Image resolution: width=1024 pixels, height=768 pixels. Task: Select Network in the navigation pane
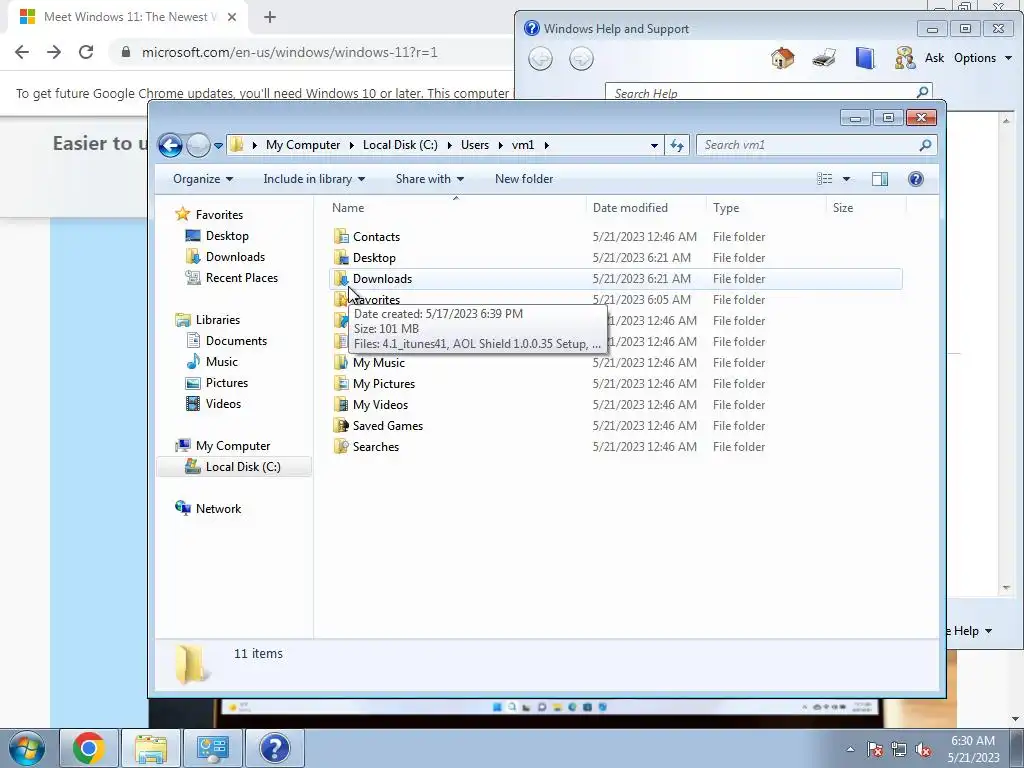click(208, 509)
